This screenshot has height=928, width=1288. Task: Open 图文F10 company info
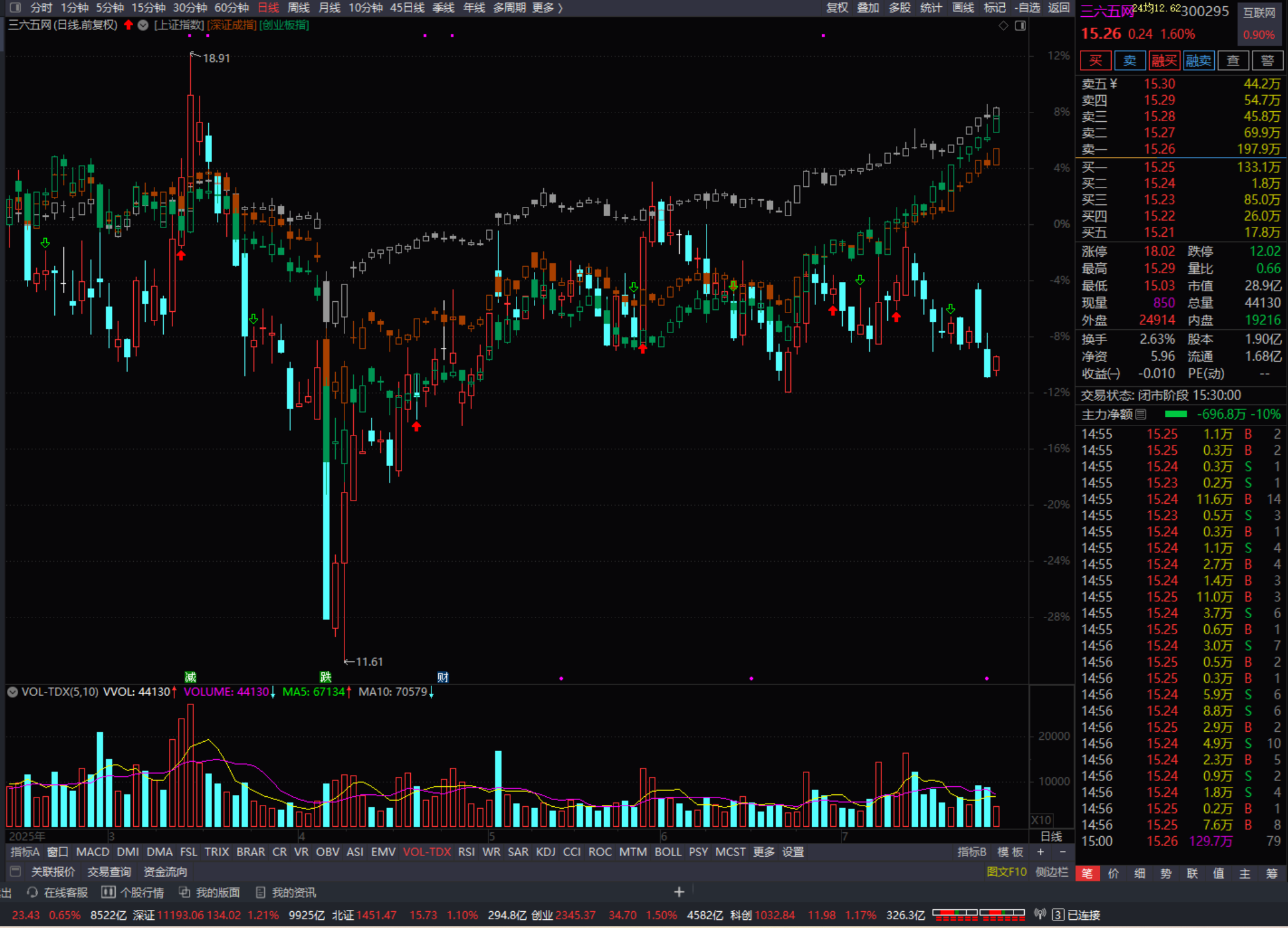pyautogui.click(x=1006, y=872)
